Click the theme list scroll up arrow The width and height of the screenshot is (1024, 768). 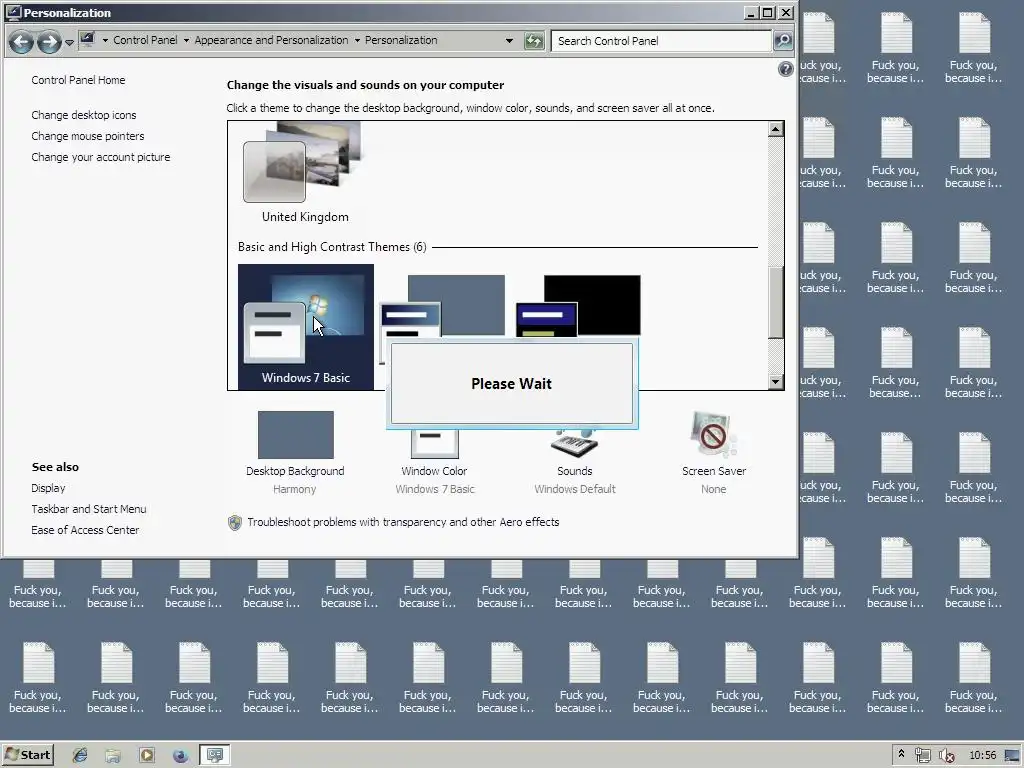[x=776, y=129]
